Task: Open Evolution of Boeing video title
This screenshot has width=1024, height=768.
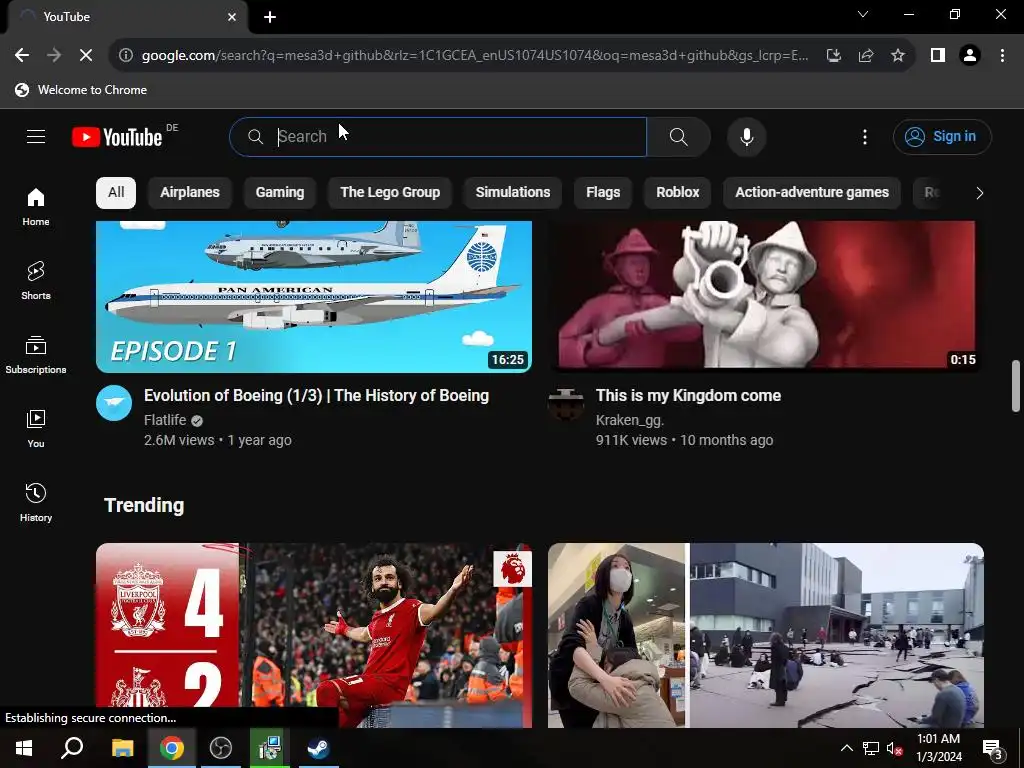Action: 316,395
